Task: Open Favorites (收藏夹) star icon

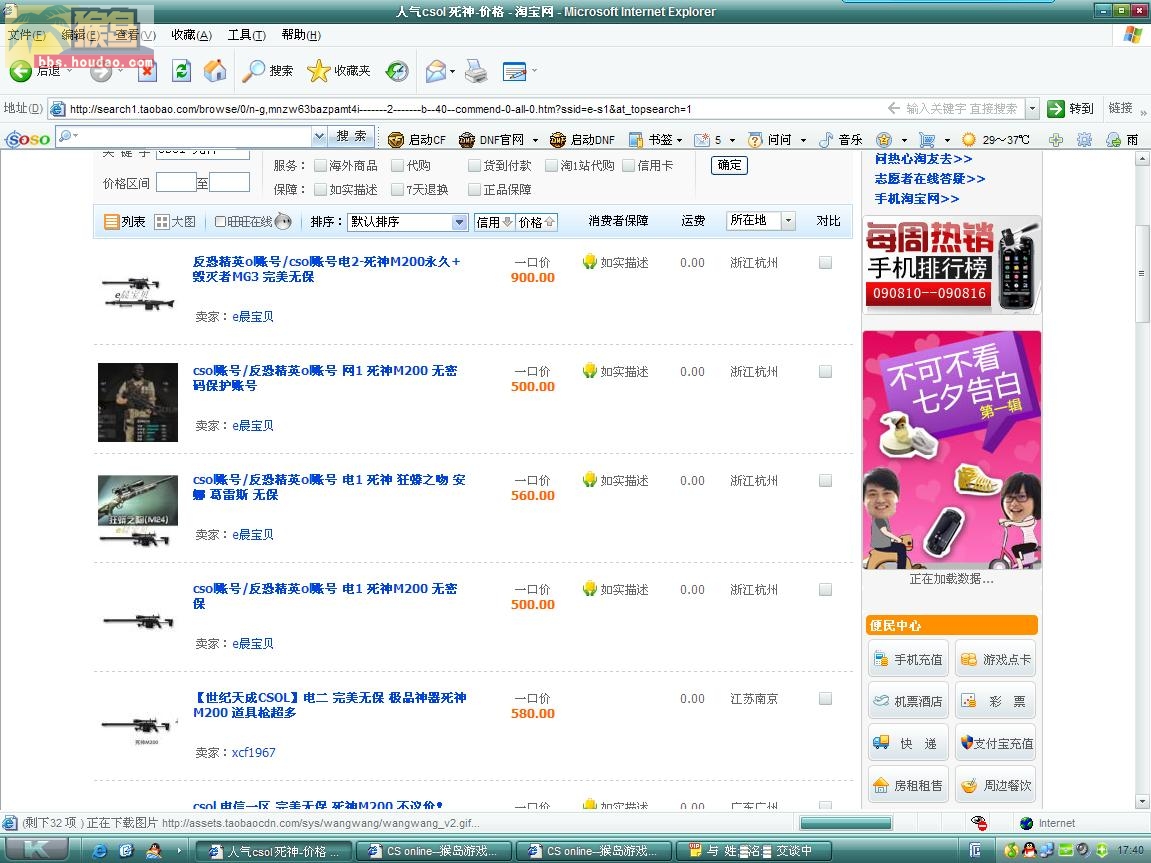Action: pyautogui.click(x=339, y=70)
